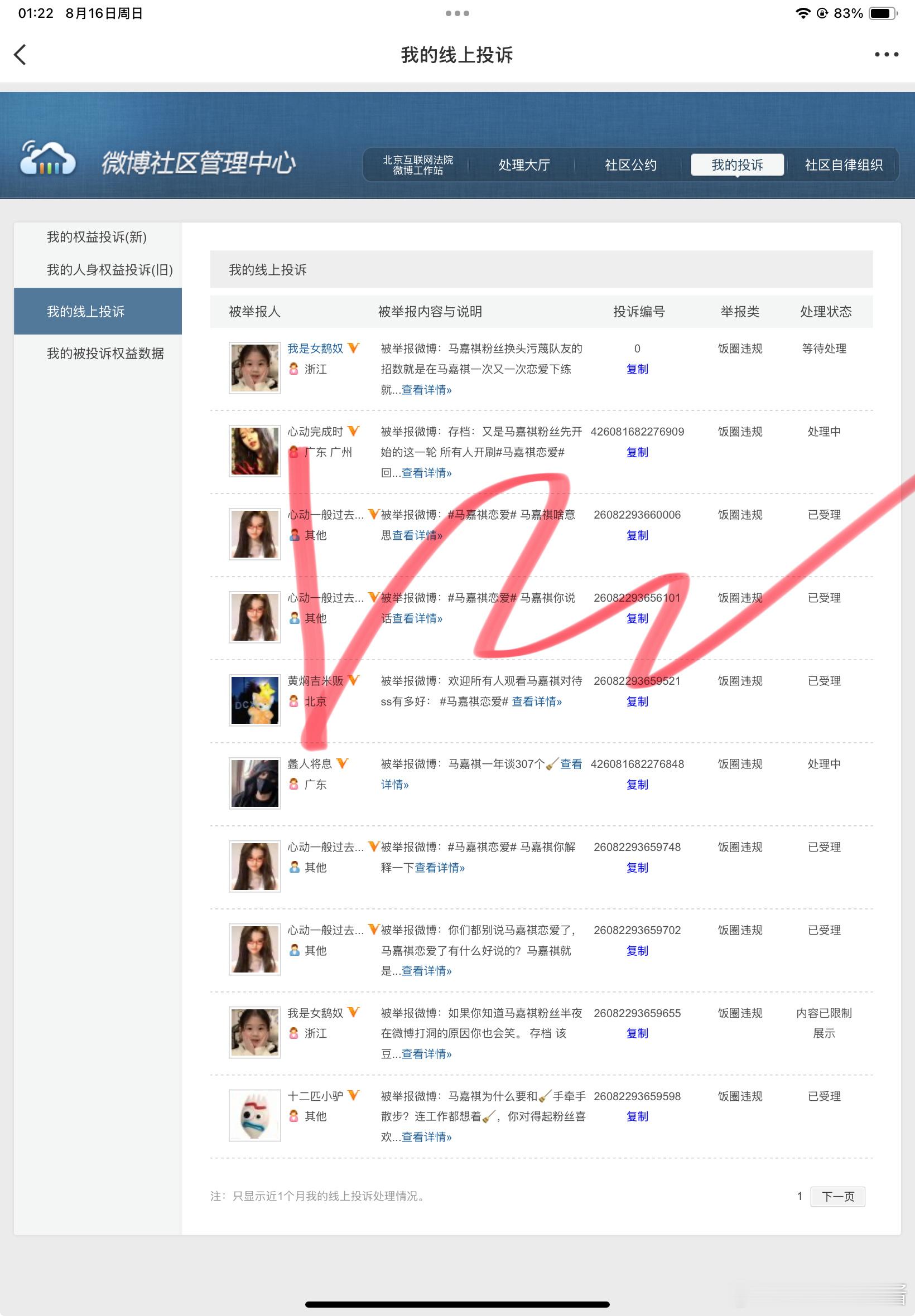This screenshot has width=915, height=1316.
Task: Click the 被举报内容与说明 column header
Action: coord(430,311)
